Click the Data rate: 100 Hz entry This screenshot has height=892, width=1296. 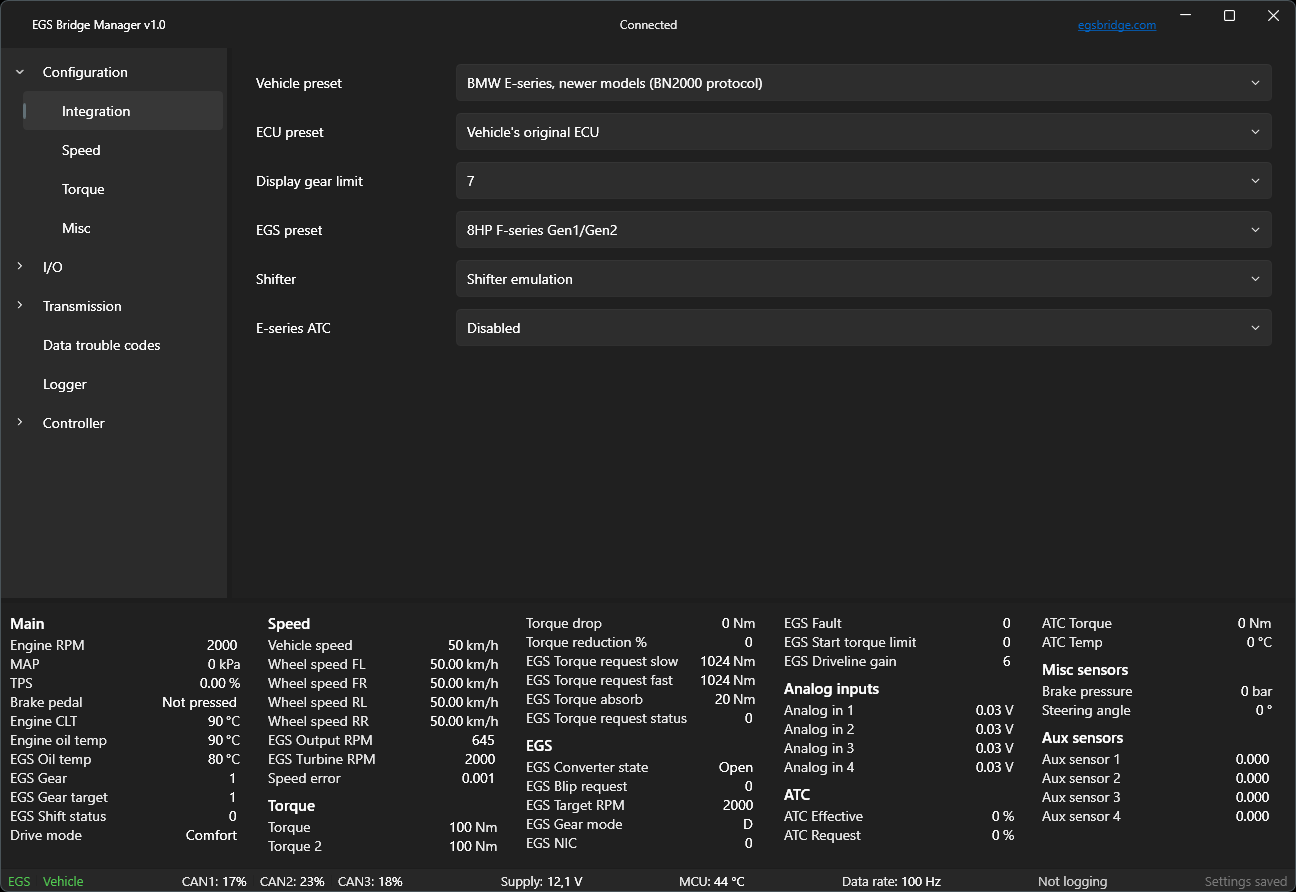(891, 881)
